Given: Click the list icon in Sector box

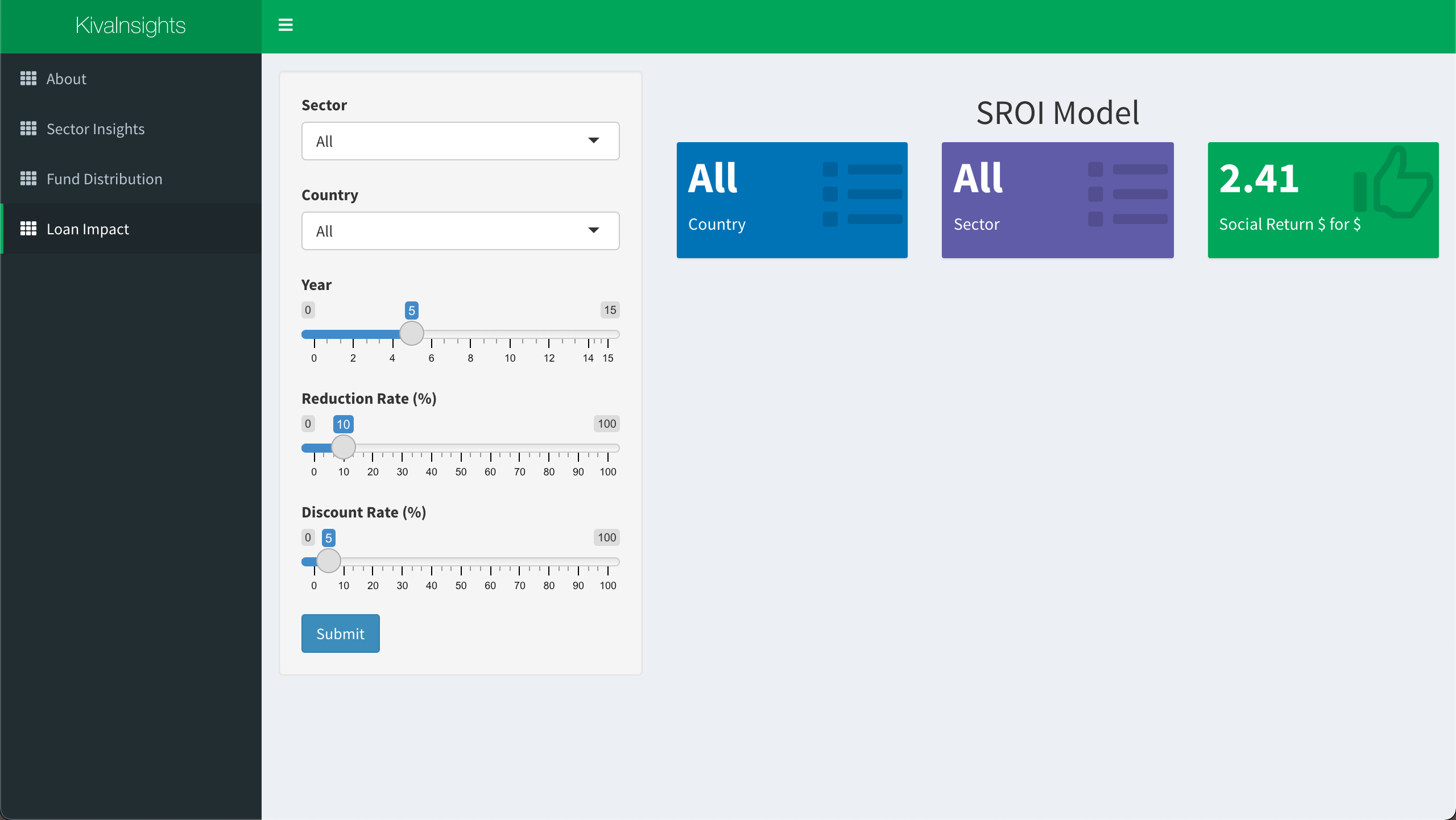Looking at the screenshot, I should (x=1128, y=194).
